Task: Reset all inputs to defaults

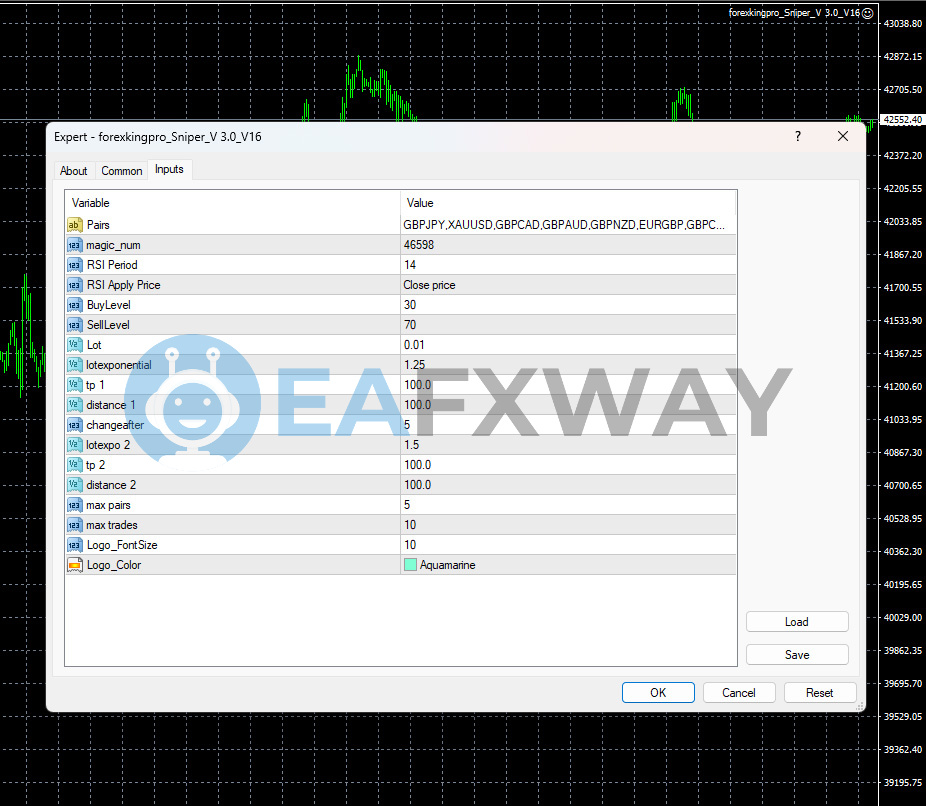Action: point(820,692)
